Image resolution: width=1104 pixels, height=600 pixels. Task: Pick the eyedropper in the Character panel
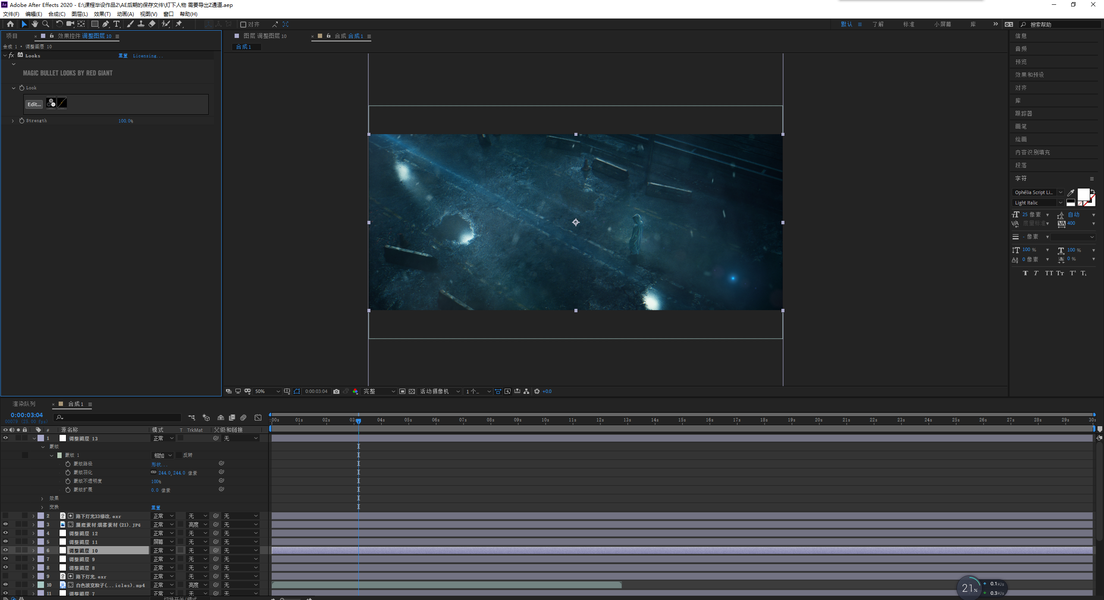tap(1071, 193)
